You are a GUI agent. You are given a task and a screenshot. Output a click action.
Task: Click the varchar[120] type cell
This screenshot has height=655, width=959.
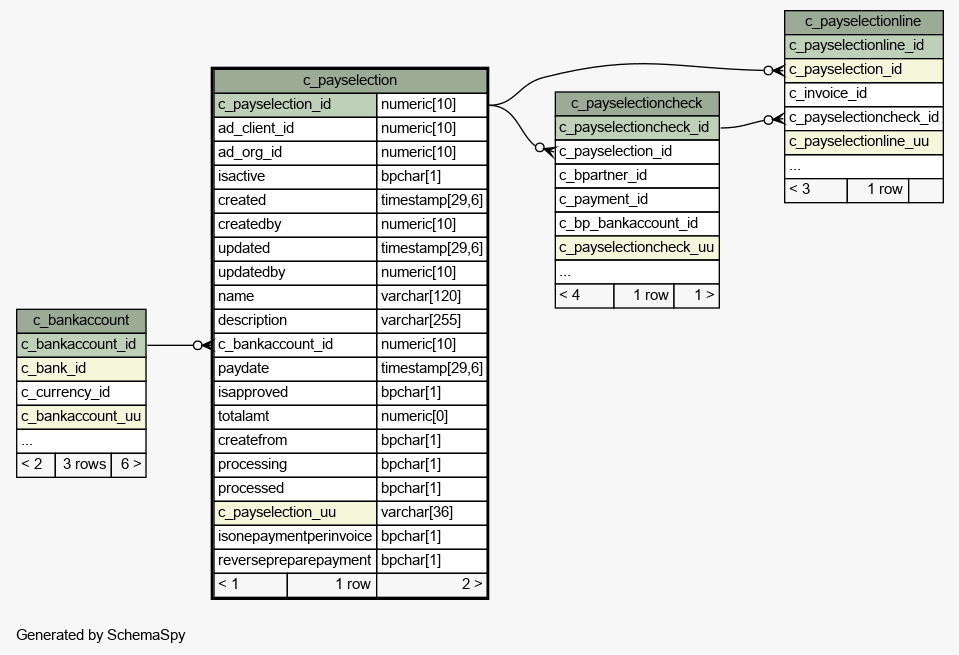(x=432, y=297)
